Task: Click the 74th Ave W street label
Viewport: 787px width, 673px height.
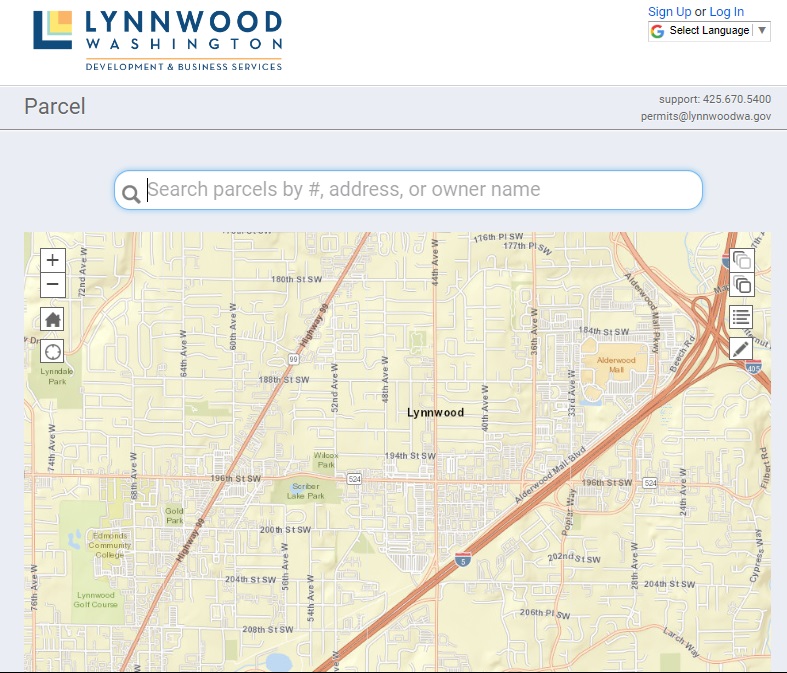Action: [51, 447]
